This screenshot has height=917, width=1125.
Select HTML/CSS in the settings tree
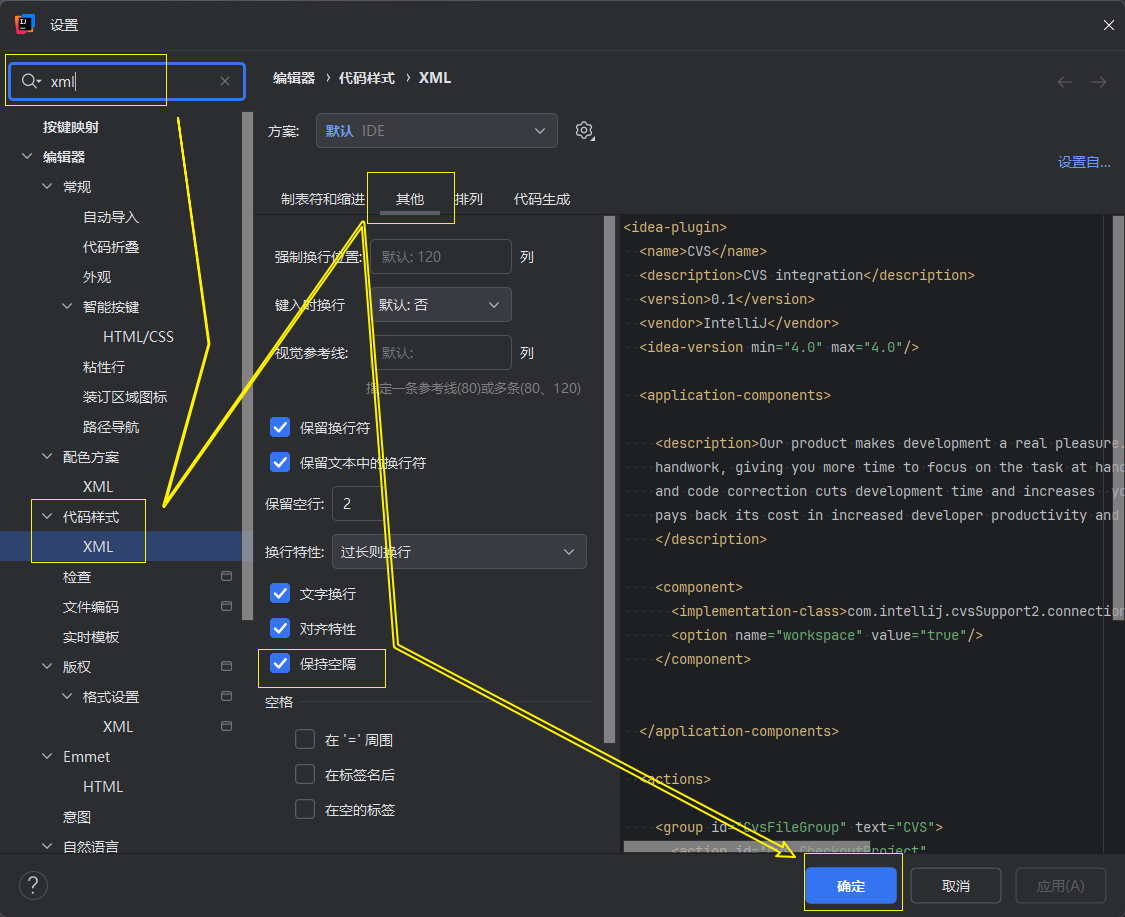pos(138,337)
